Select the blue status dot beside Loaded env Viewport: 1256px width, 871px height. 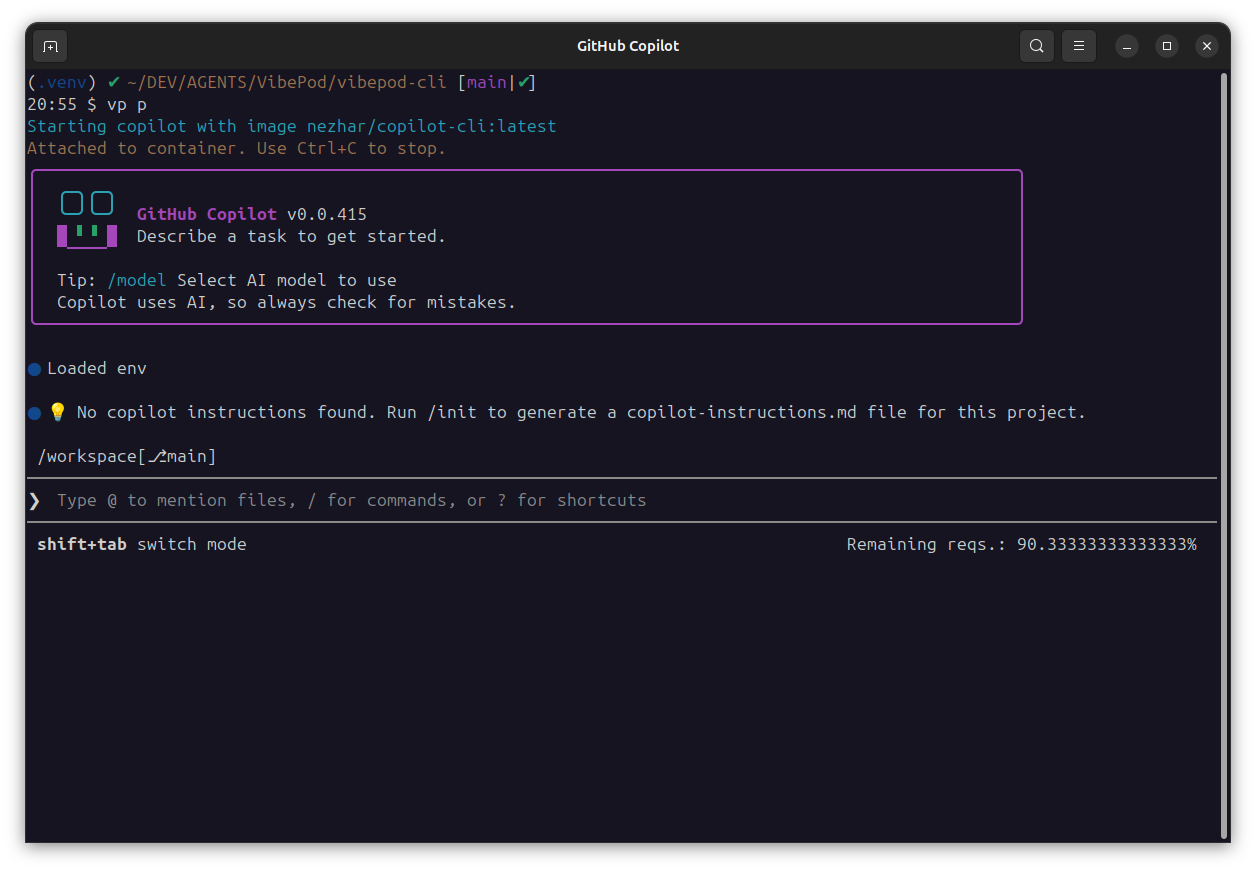33,367
